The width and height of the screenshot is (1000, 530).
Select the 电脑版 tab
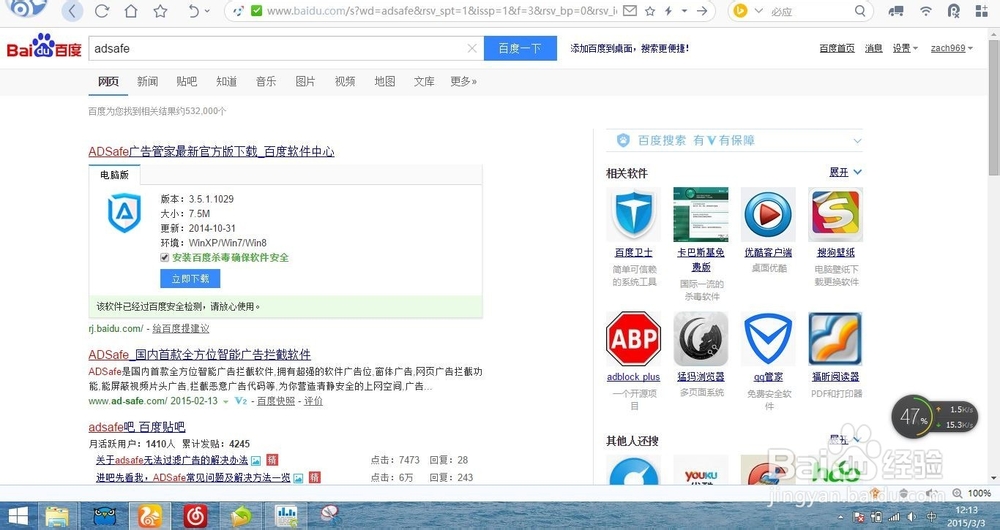114,175
